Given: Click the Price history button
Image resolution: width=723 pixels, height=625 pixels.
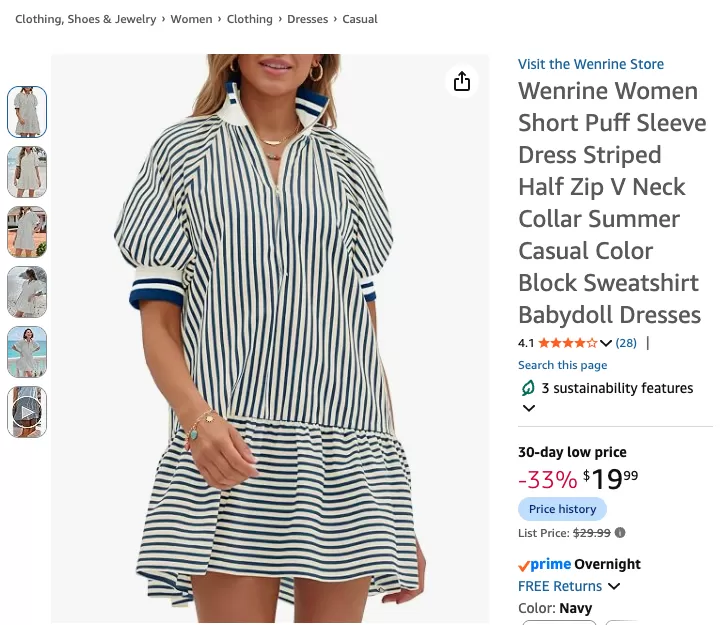Looking at the screenshot, I should [x=562, y=509].
